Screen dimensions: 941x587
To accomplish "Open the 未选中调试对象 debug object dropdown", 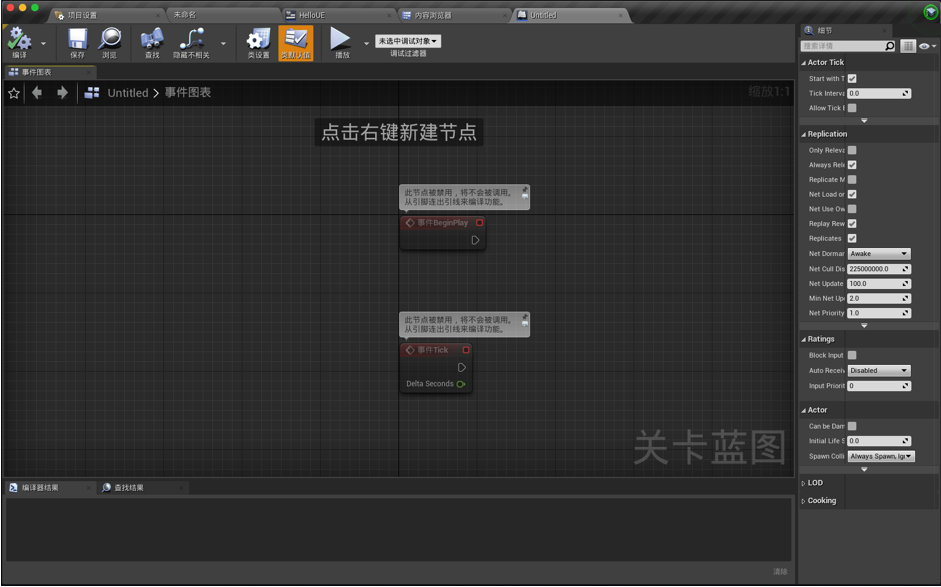I will (x=408, y=41).
